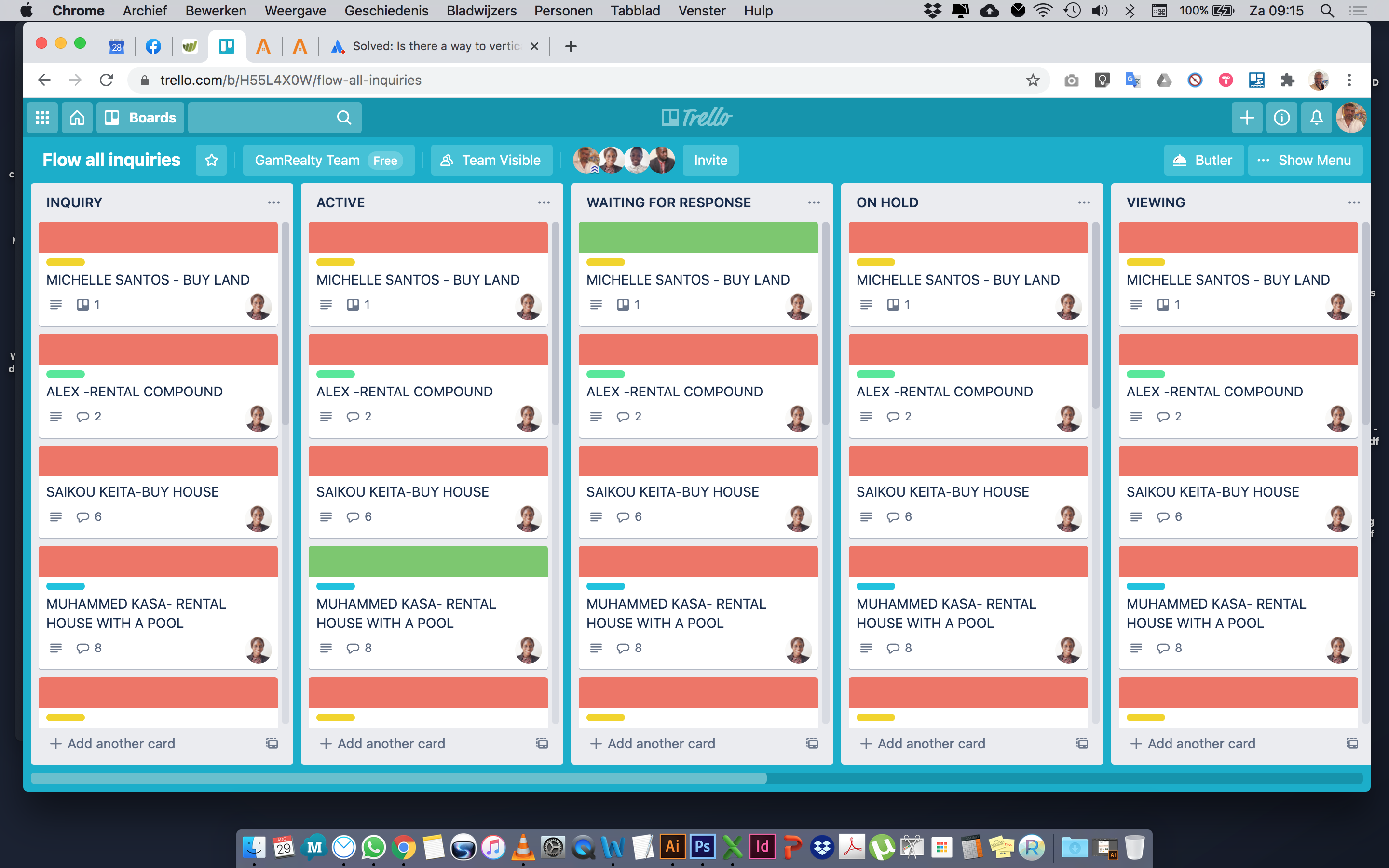Screen dimensions: 1389x868
Task: Expand Show Menu sidebar
Action: pos(1305,160)
